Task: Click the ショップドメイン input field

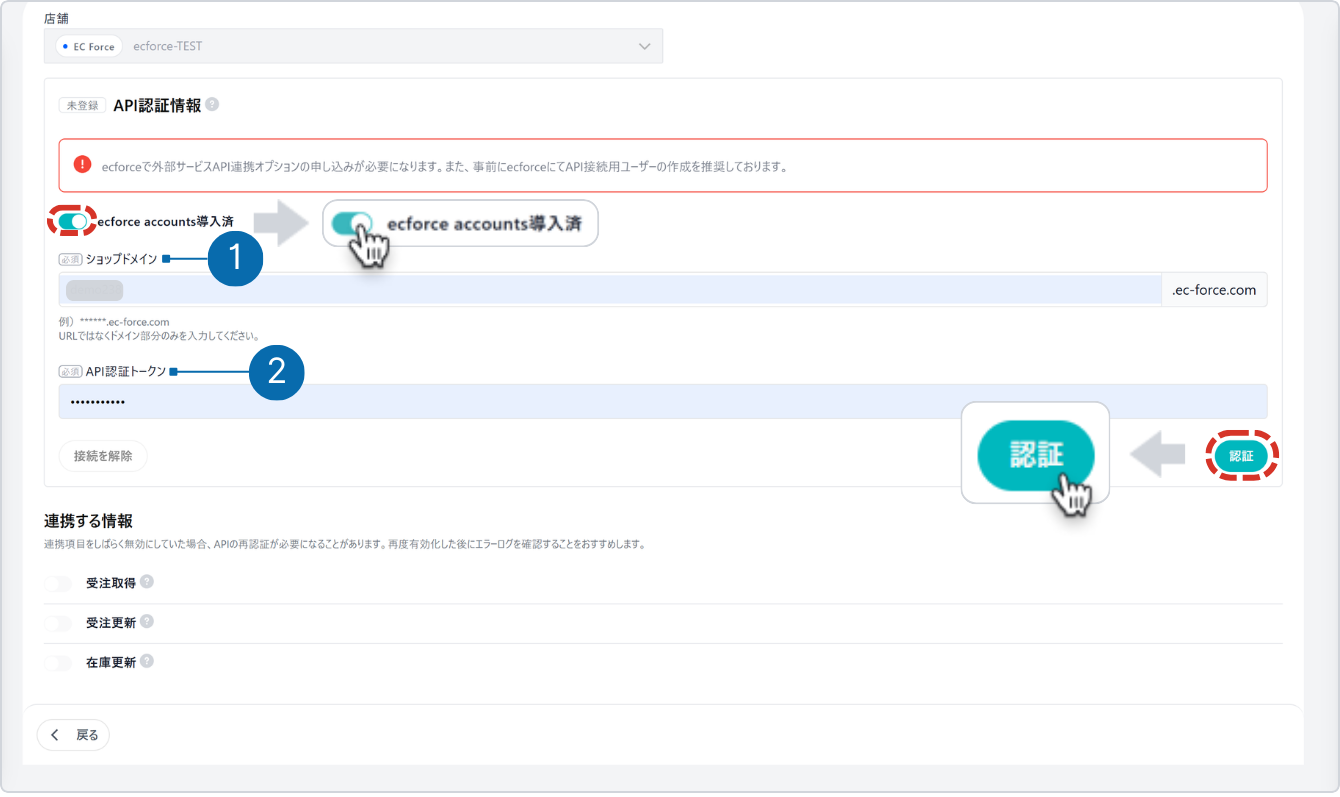Action: [608, 290]
